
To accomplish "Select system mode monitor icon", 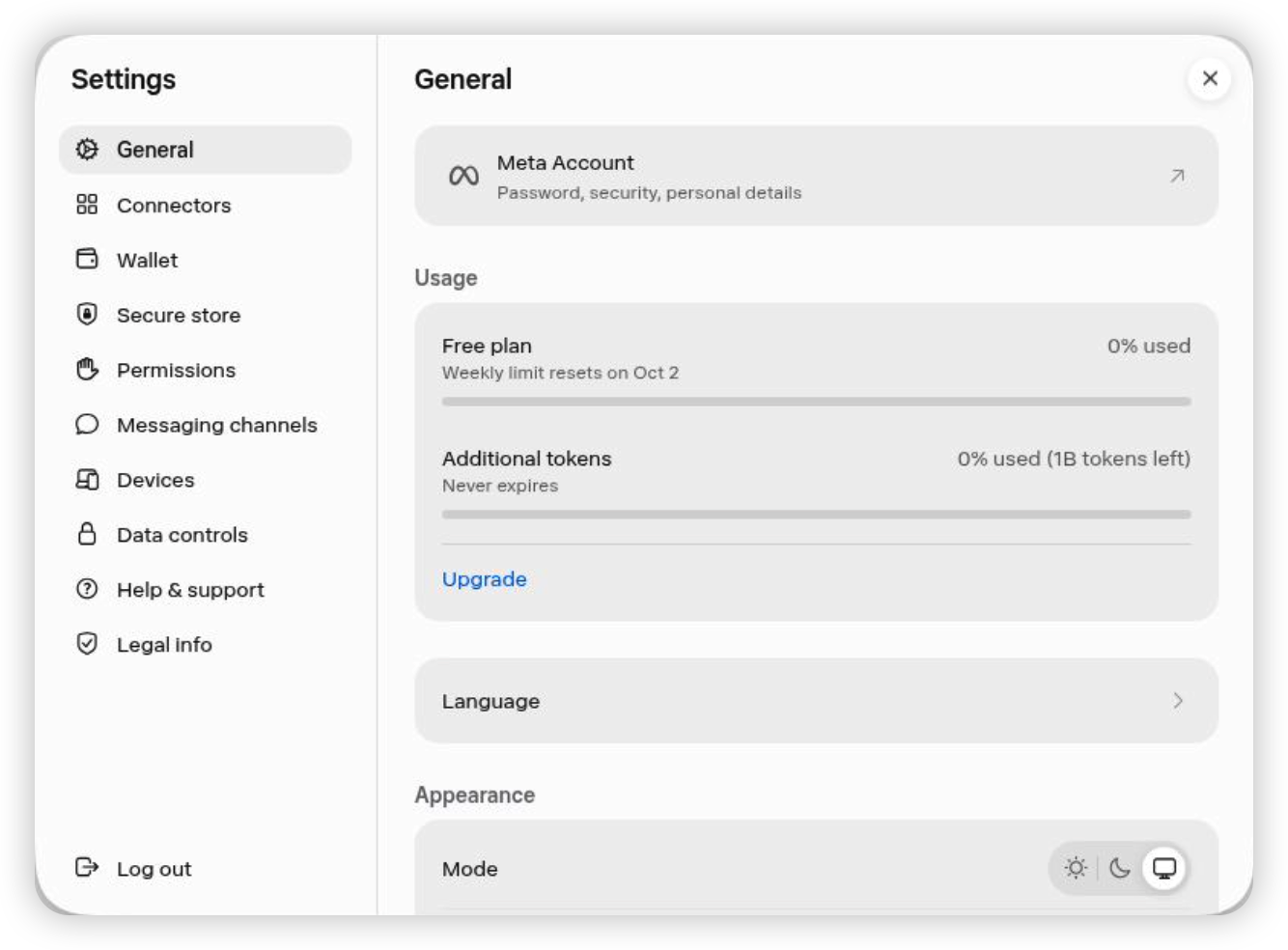I will coord(1164,868).
